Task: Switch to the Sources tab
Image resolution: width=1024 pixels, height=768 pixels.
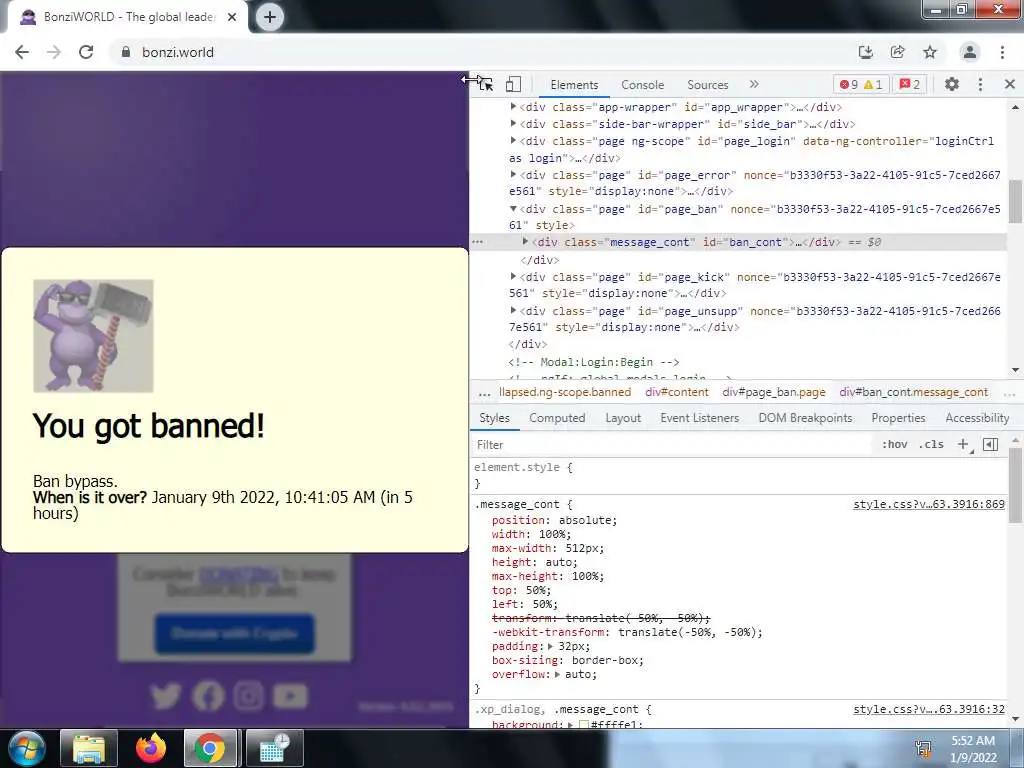Action: (x=707, y=85)
